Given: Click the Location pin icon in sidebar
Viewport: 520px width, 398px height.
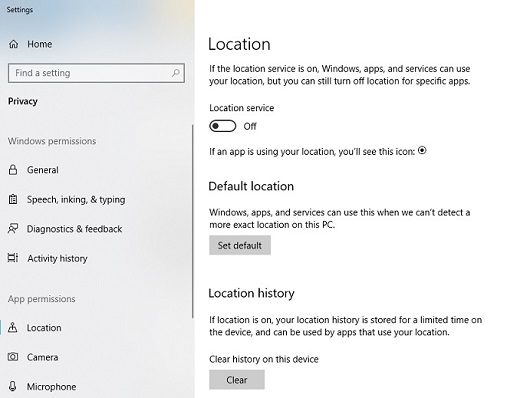Looking at the screenshot, I should (13, 327).
